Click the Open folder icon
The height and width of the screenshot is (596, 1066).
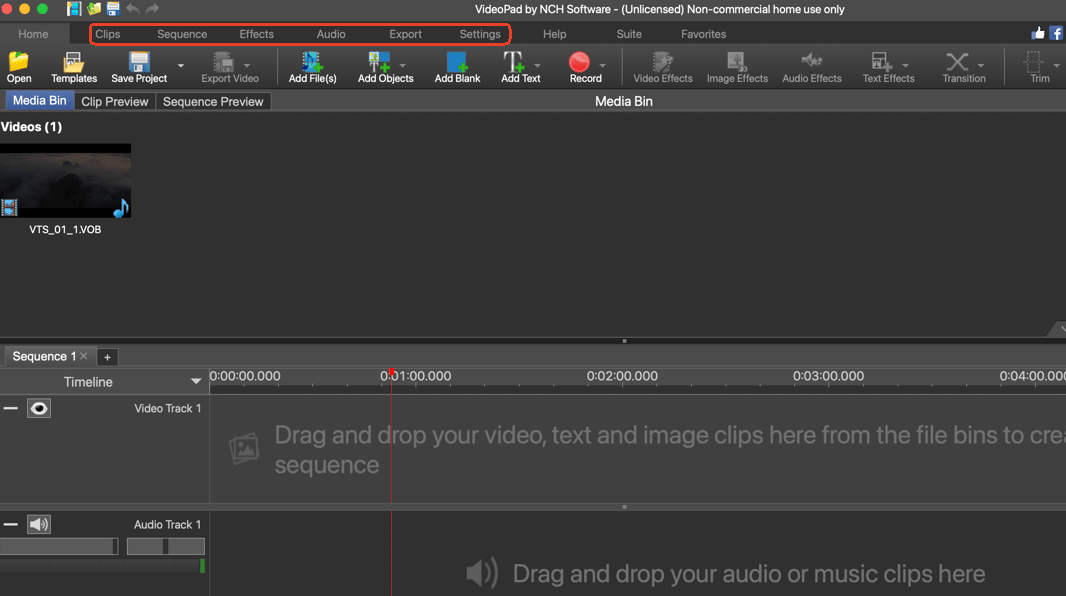[x=19, y=64]
